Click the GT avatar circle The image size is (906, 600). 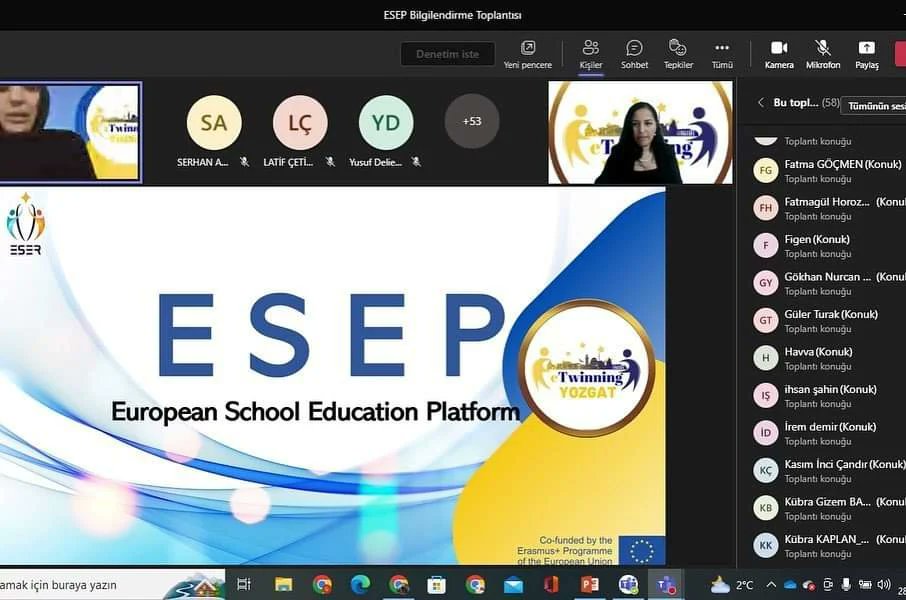766,321
